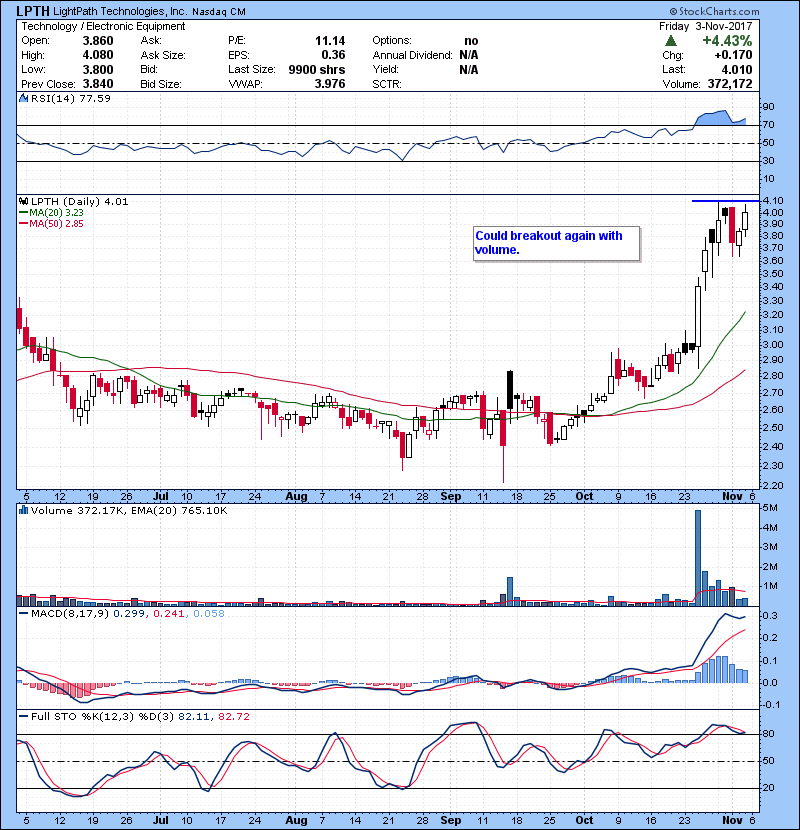Image resolution: width=800 pixels, height=830 pixels.
Task: Click the 5M volume axis label
Action: pyautogui.click(x=770, y=508)
